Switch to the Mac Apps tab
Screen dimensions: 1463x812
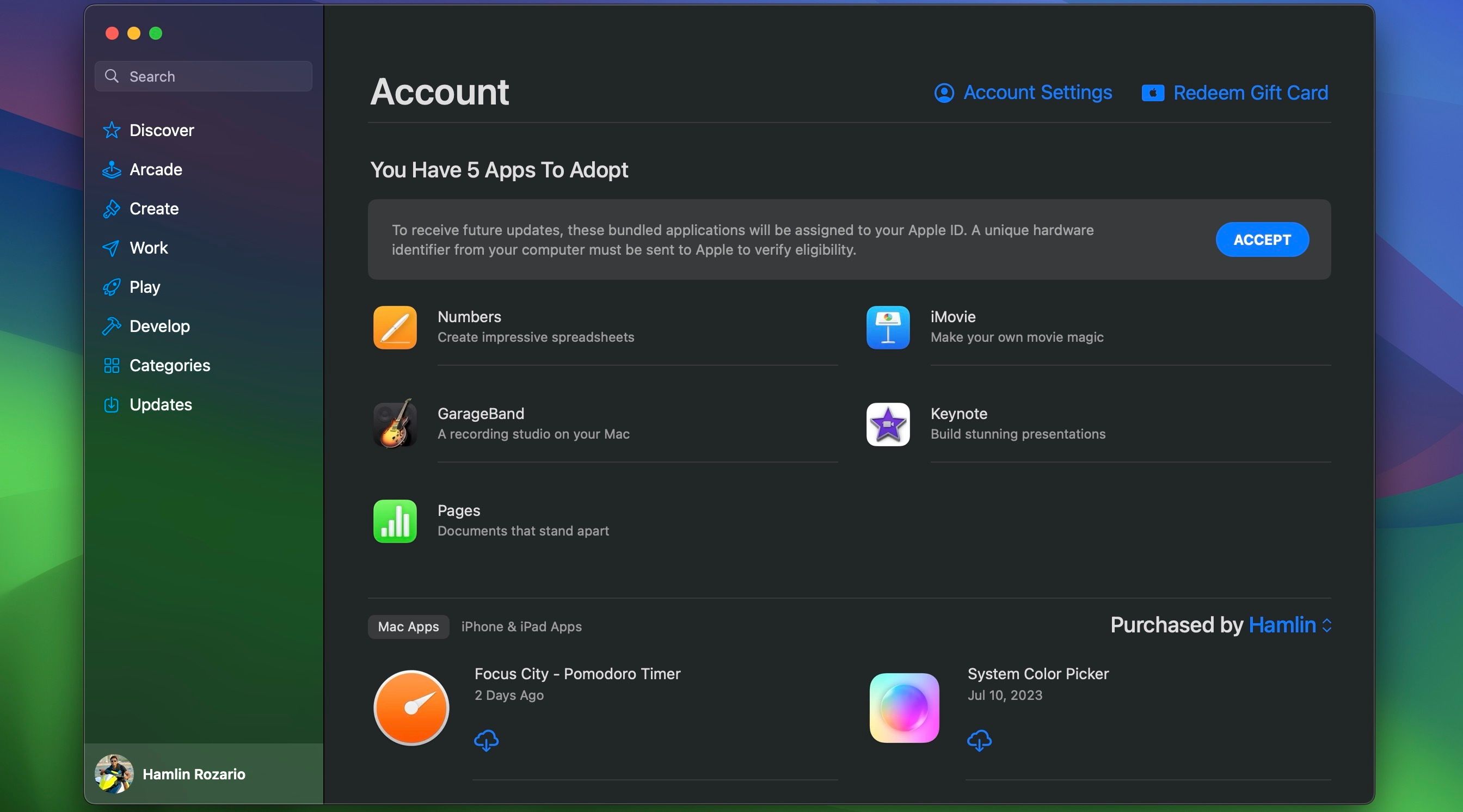click(408, 626)
